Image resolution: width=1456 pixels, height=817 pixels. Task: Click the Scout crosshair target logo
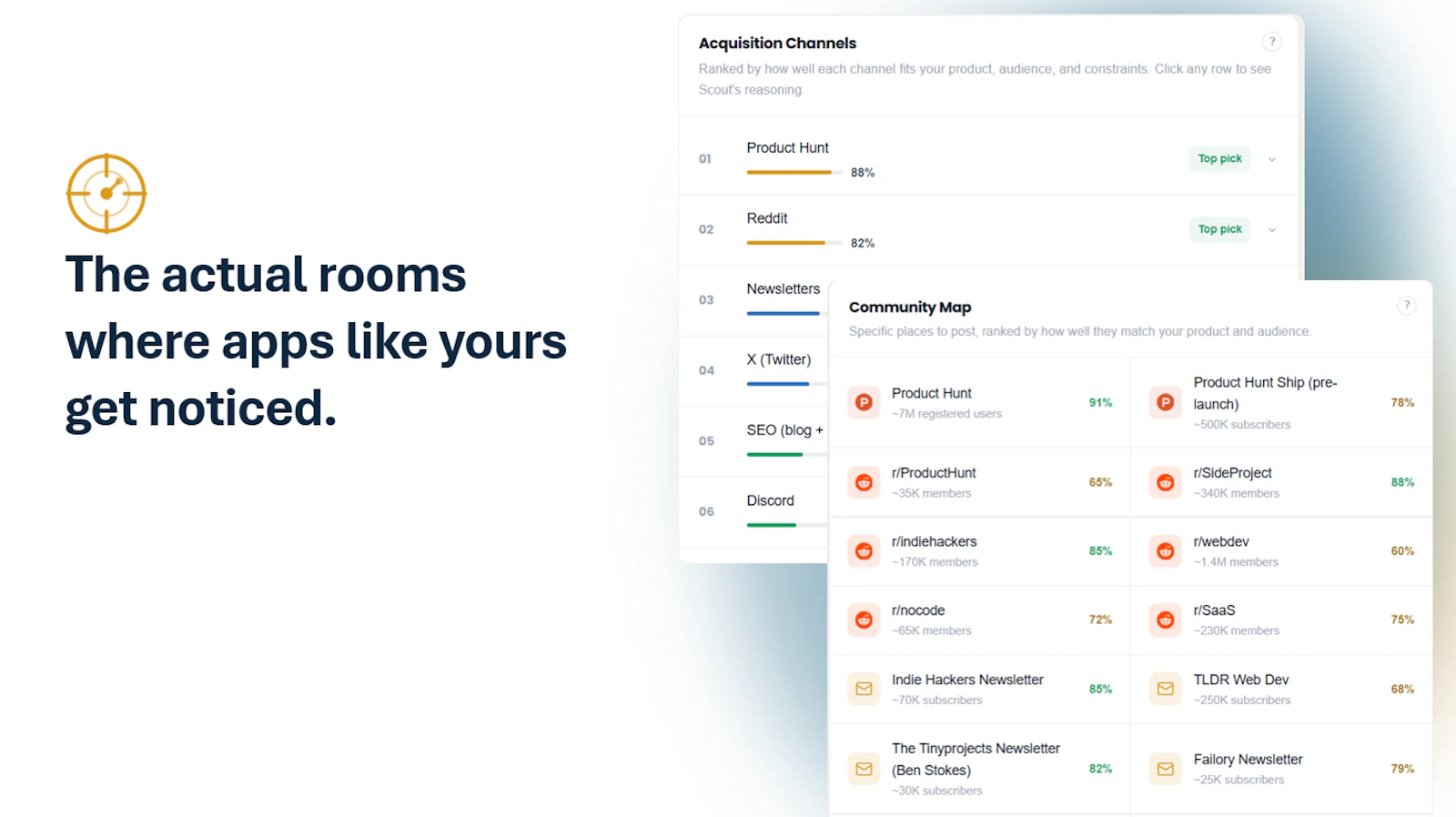(106, 193)
